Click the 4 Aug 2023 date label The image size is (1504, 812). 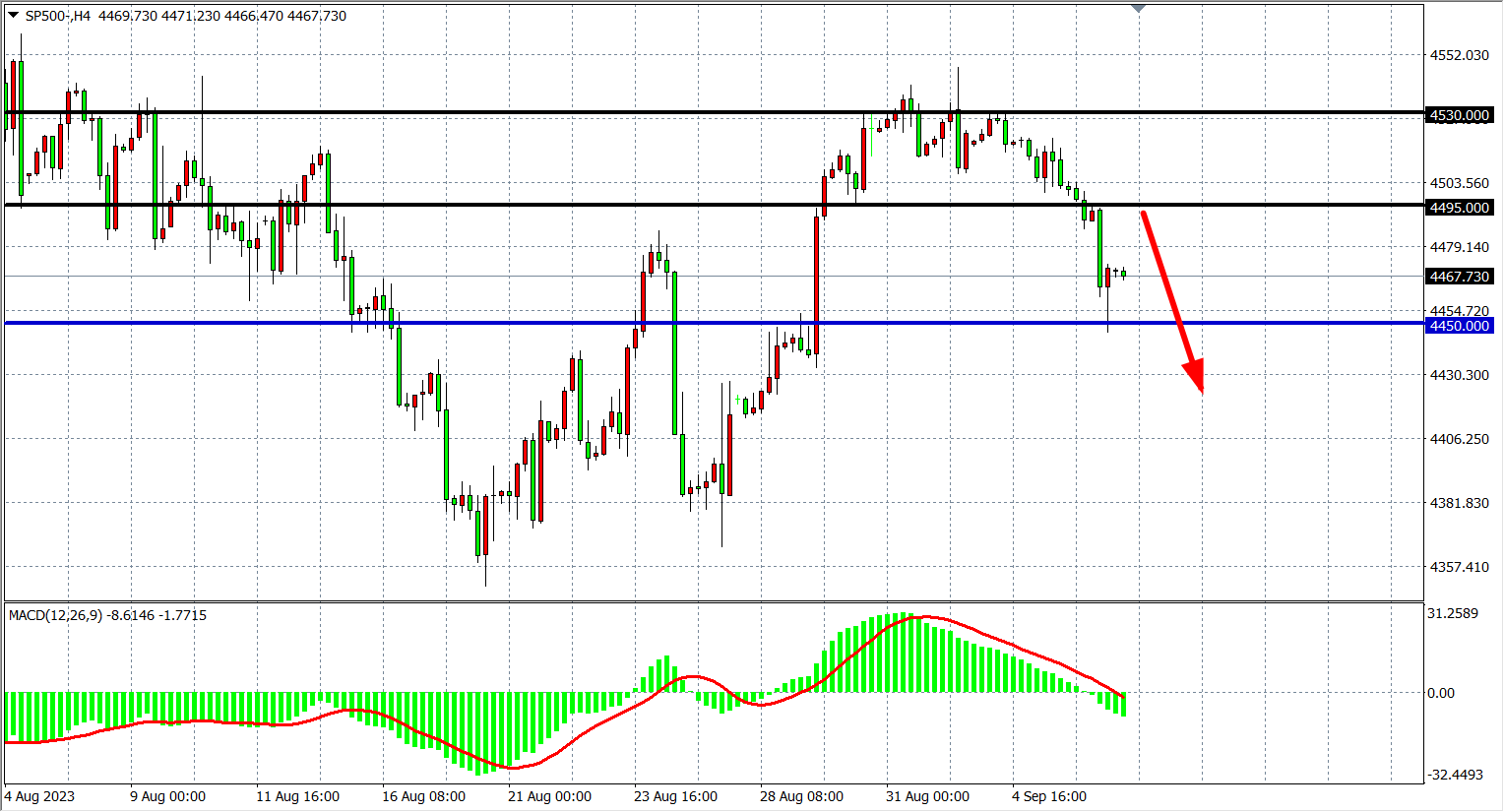(39, 796)
